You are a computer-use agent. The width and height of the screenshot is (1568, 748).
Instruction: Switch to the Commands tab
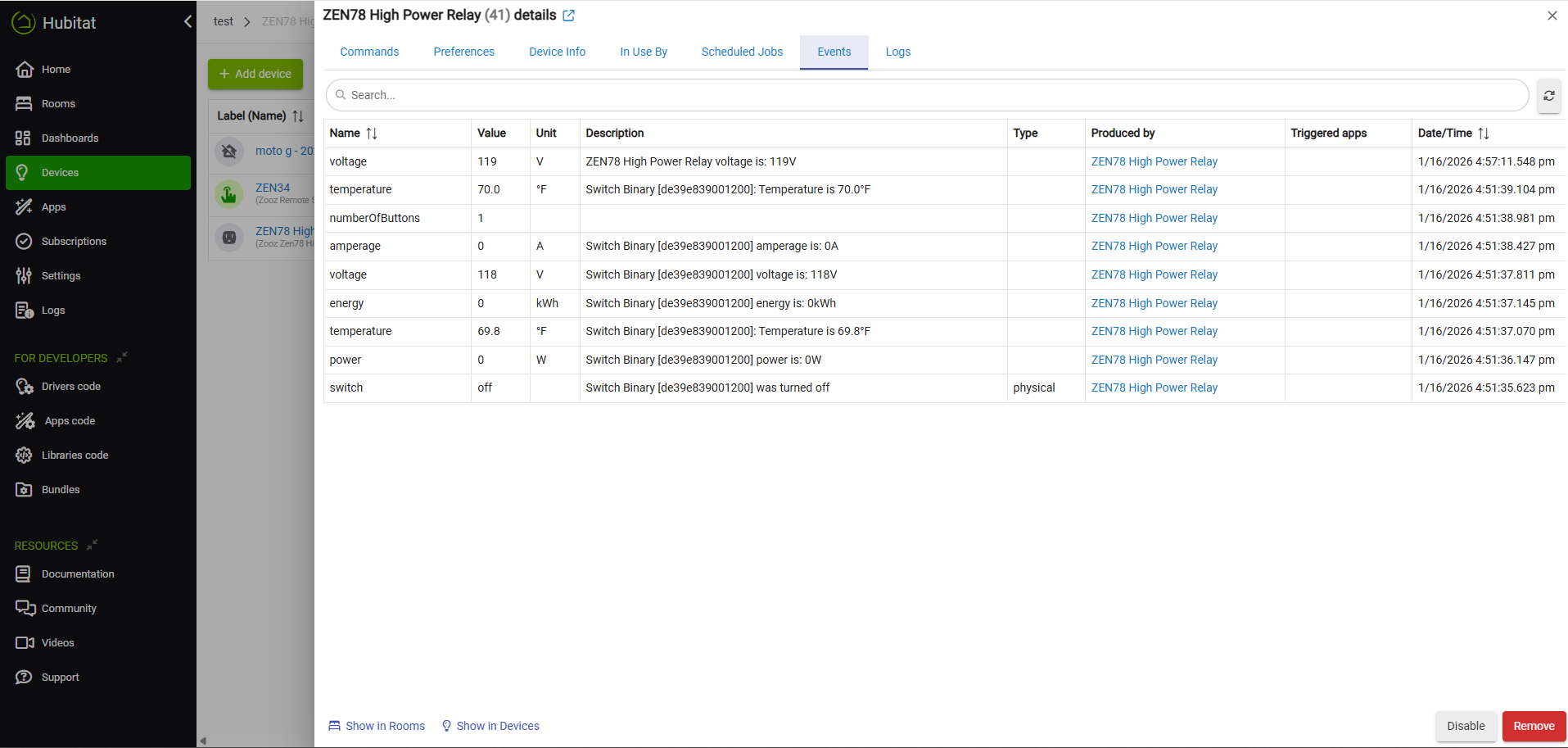369,52
